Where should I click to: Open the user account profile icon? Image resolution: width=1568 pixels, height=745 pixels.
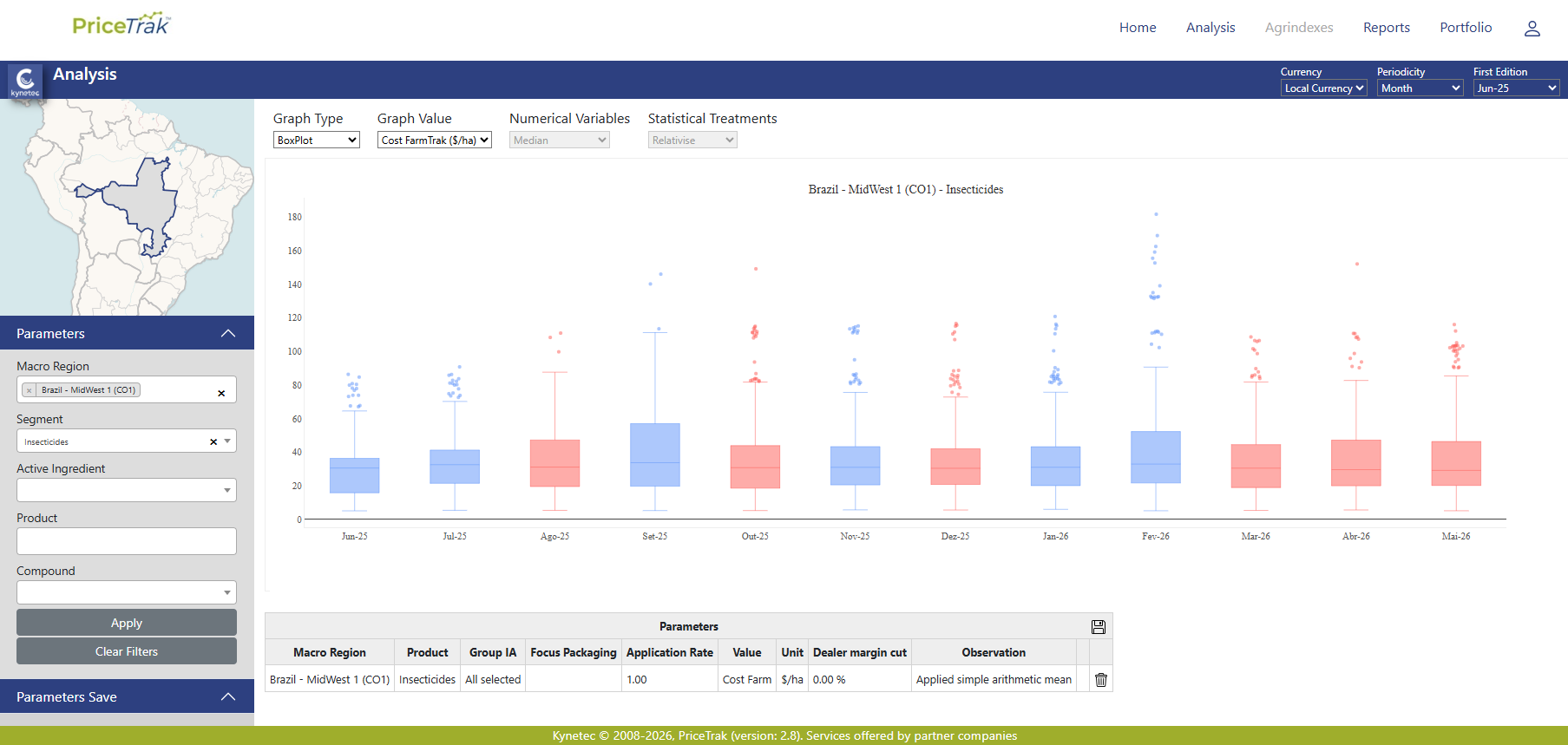(1532, 29)
